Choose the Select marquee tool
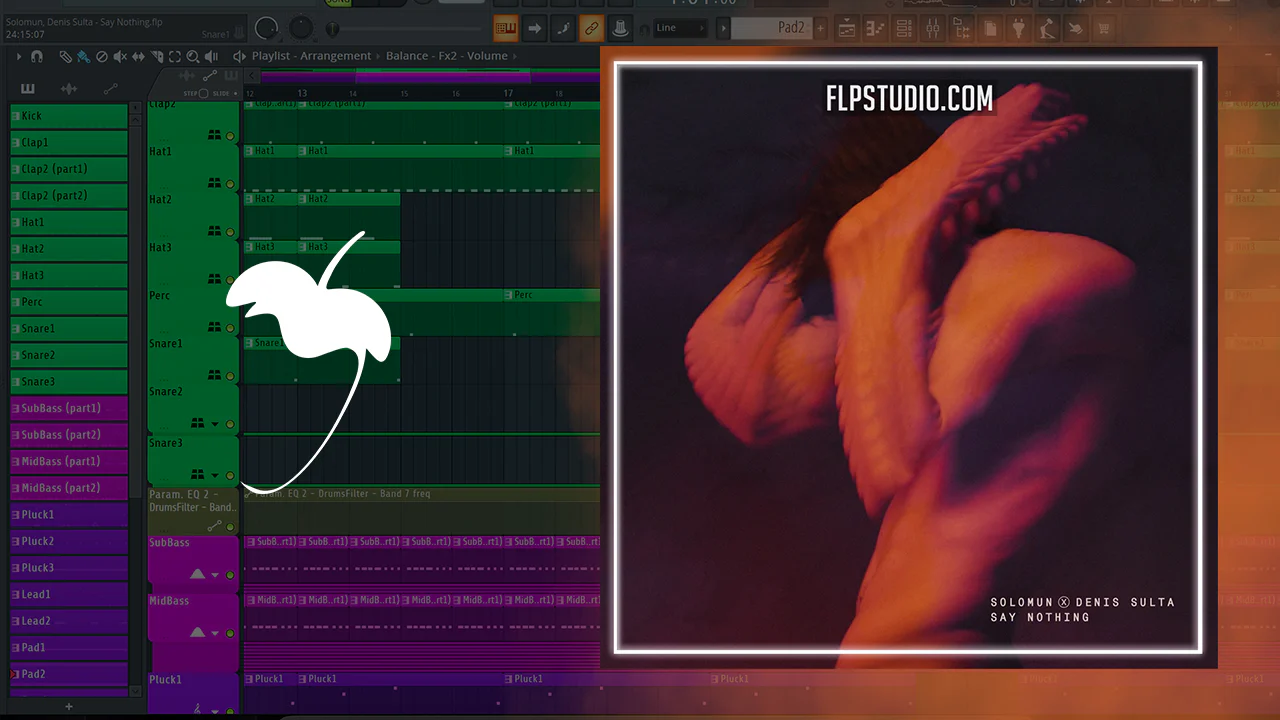 pyautogui.click(x=175, y=57)
